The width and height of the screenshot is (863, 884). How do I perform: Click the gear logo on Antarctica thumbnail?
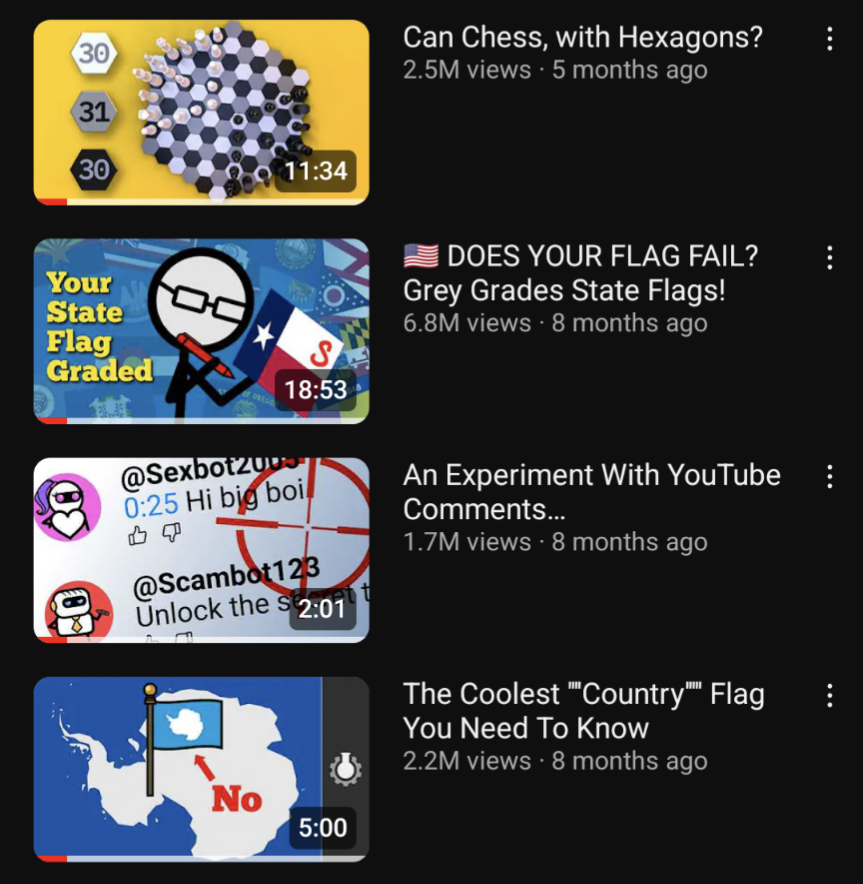[x=345, y=768]
